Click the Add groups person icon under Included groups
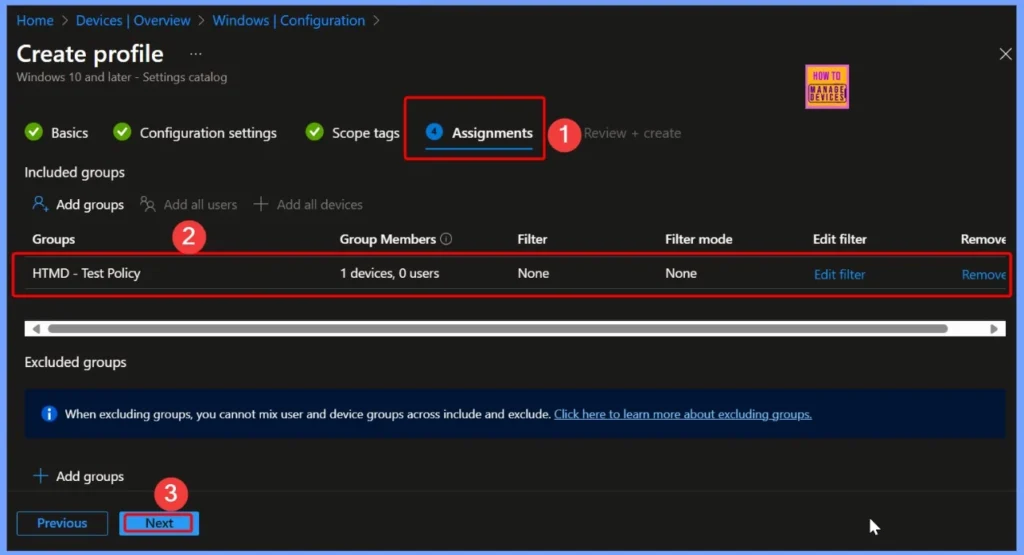 40,204
